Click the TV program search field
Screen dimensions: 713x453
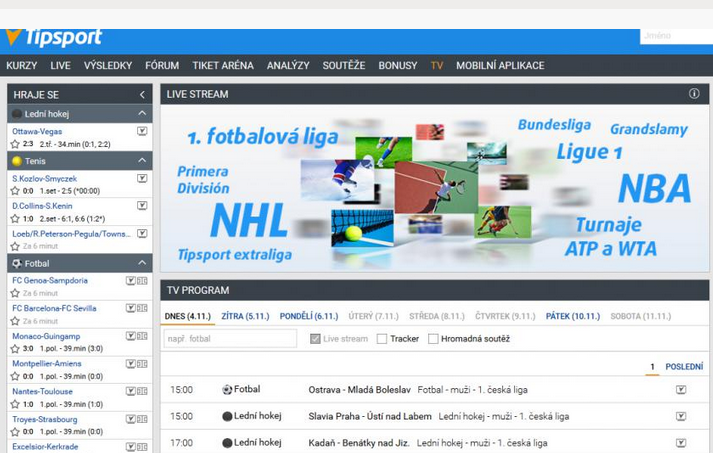(x=230, y=339)
